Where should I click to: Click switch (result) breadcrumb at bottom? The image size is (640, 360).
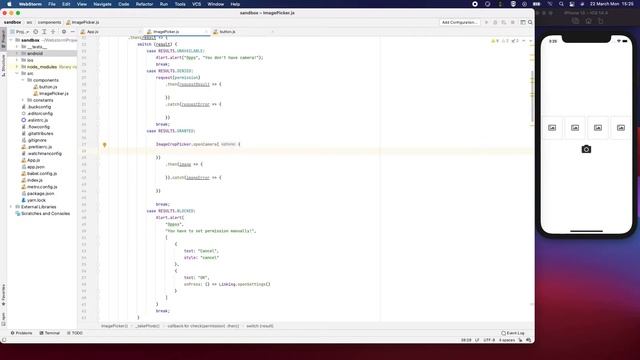point(260,326)
